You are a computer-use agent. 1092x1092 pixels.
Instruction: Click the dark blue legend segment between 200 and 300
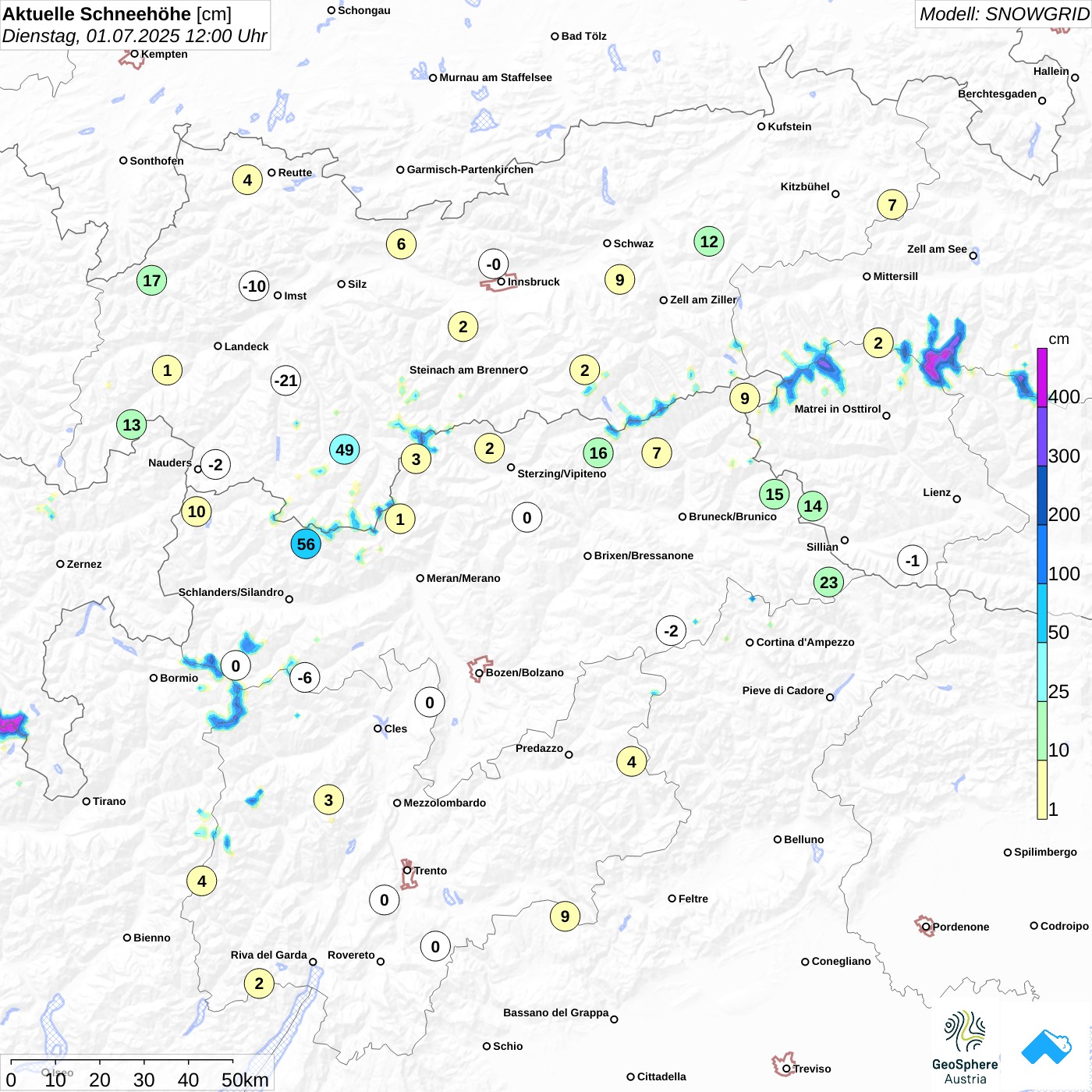tap(1042, 495)
